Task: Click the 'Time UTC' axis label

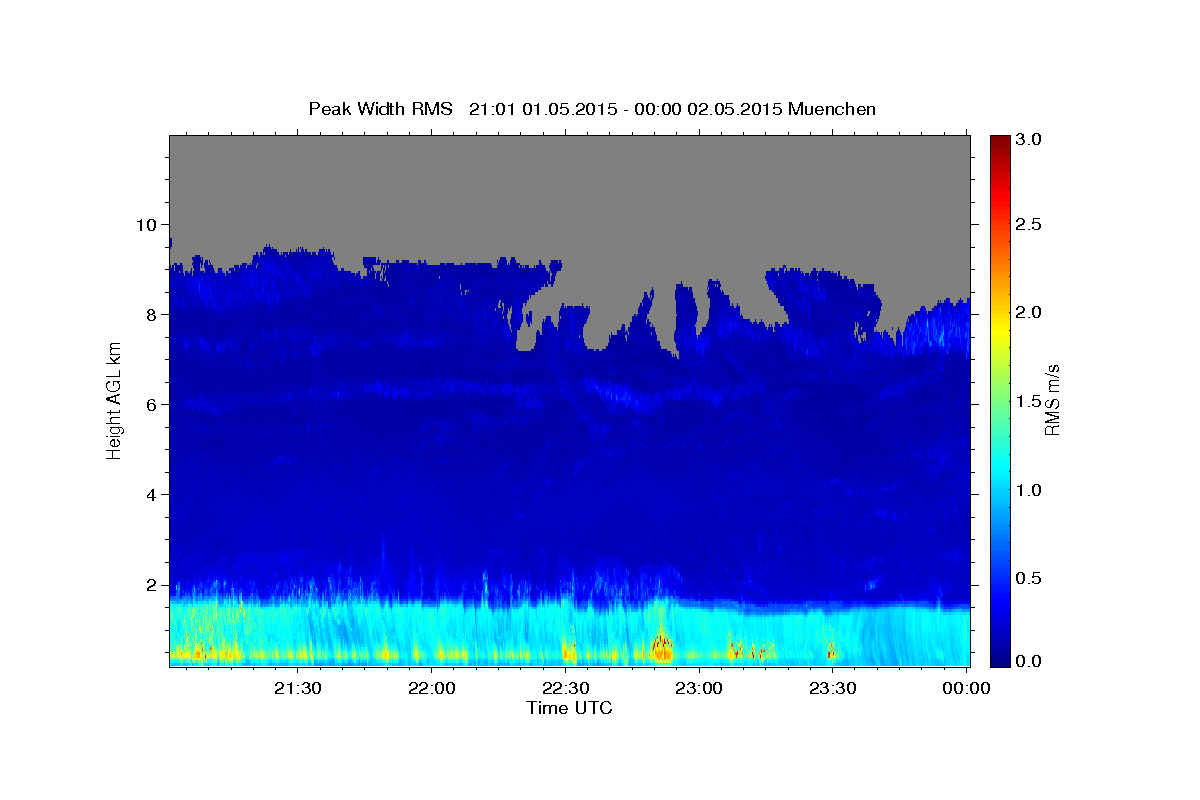Action: point(569,708)
